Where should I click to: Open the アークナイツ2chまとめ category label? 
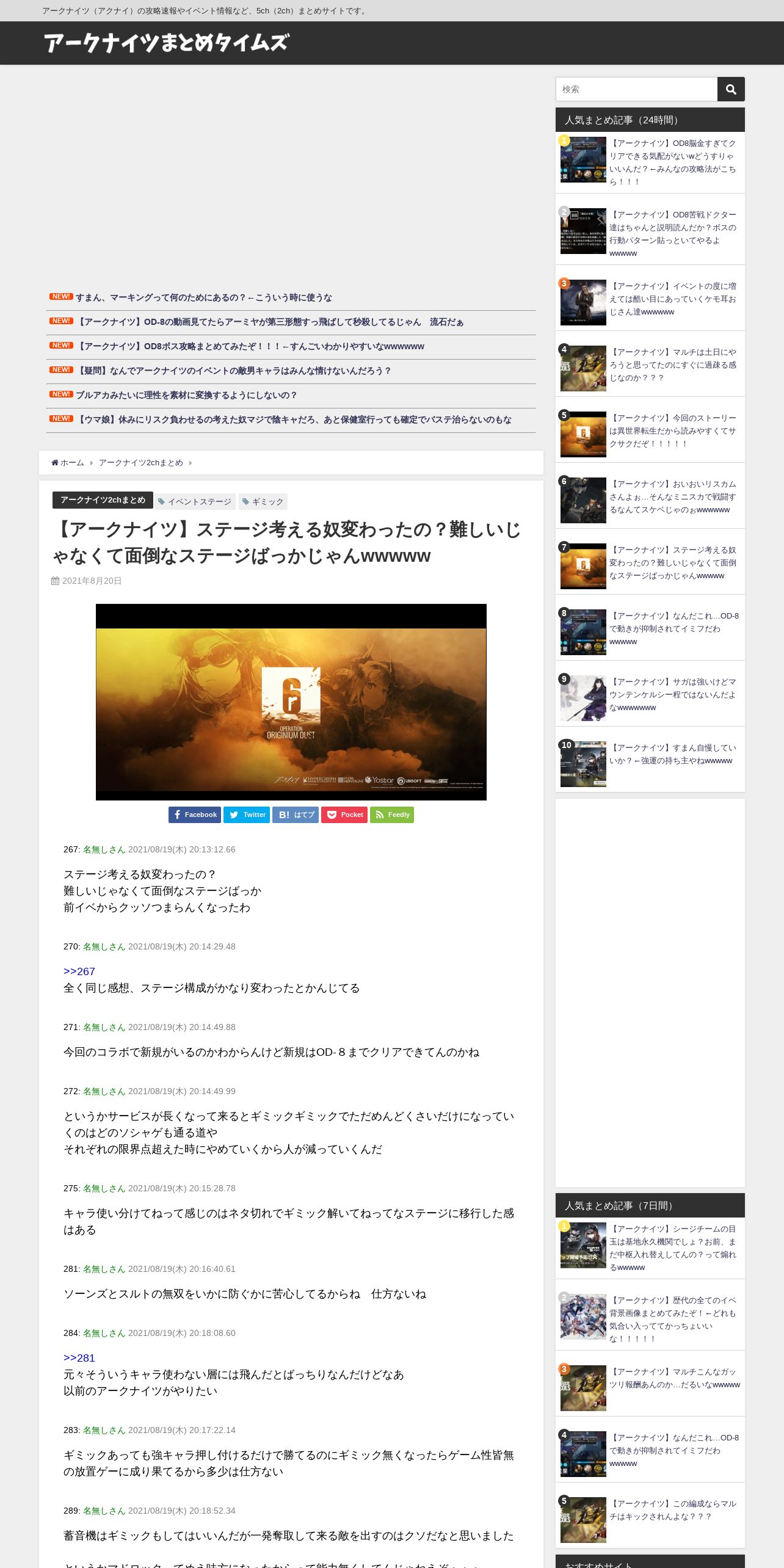click(x=103, y=500)
